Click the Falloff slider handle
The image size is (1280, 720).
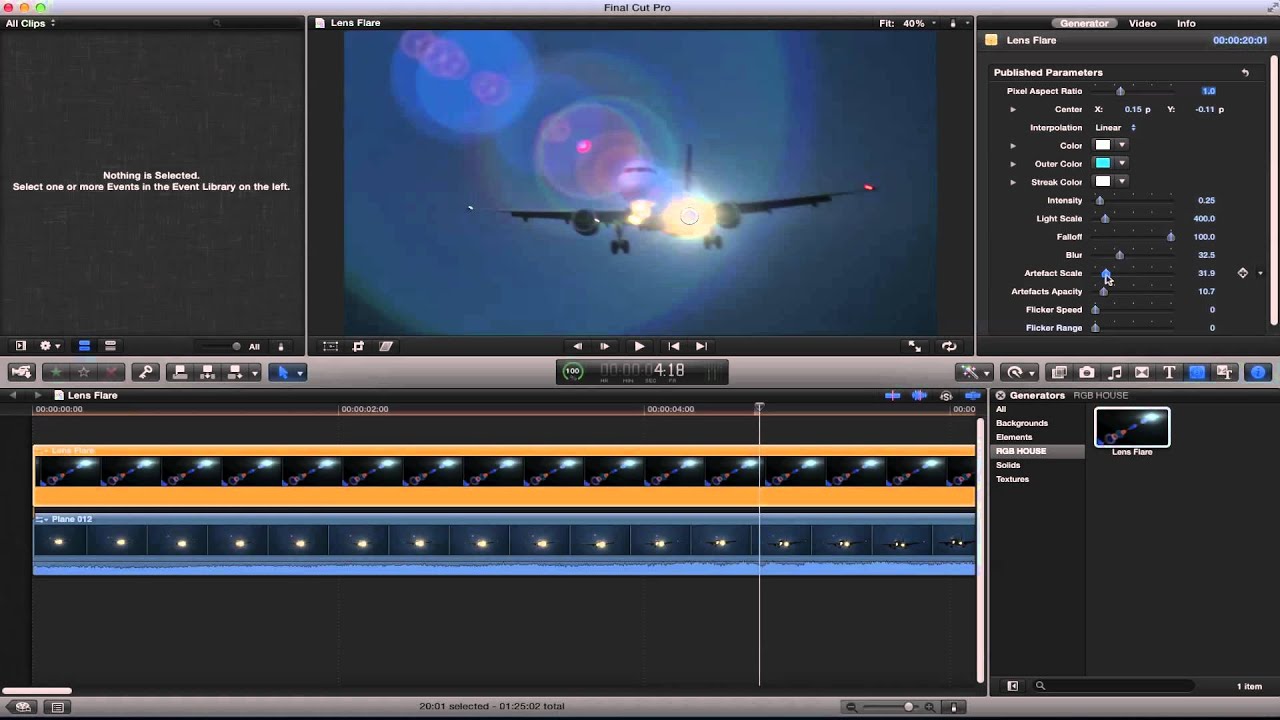pyautogui.click(x=1171, y=237)
